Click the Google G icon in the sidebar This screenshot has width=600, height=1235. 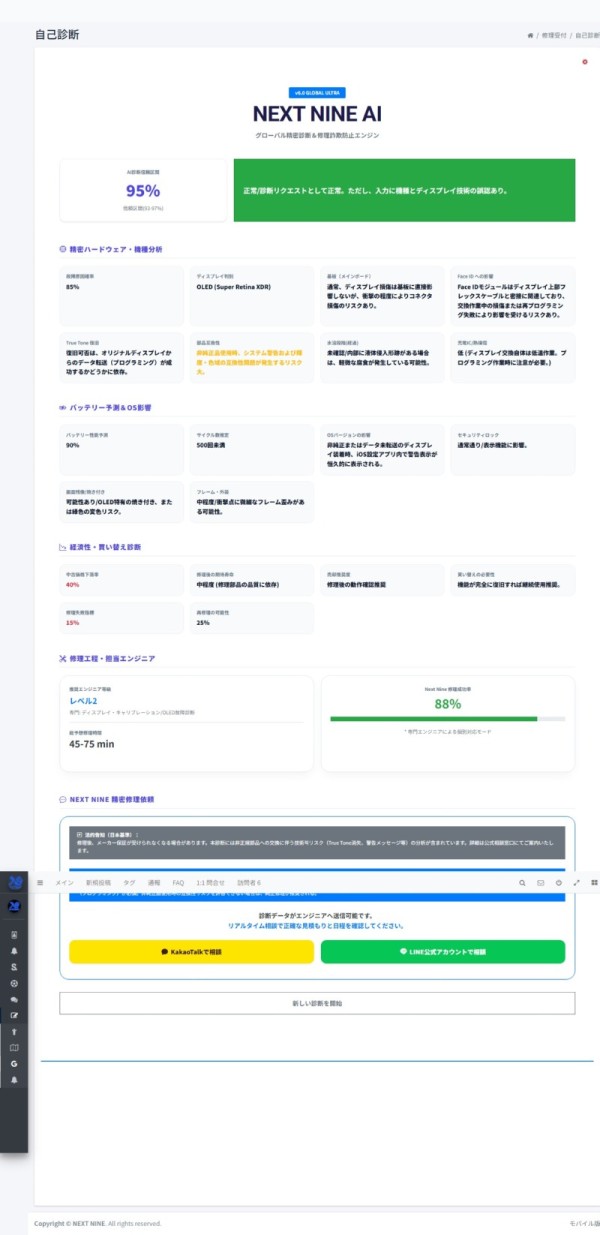(x=15, y=1064)
